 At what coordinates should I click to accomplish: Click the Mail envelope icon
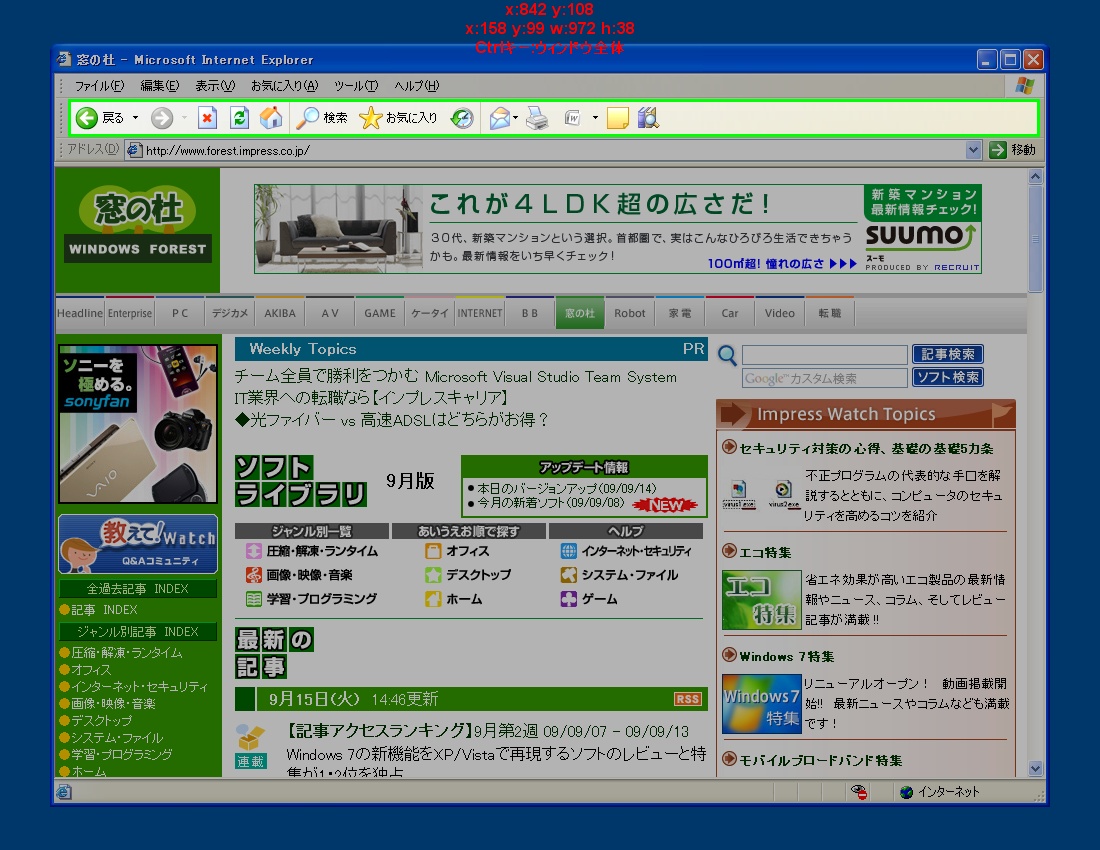499,118
